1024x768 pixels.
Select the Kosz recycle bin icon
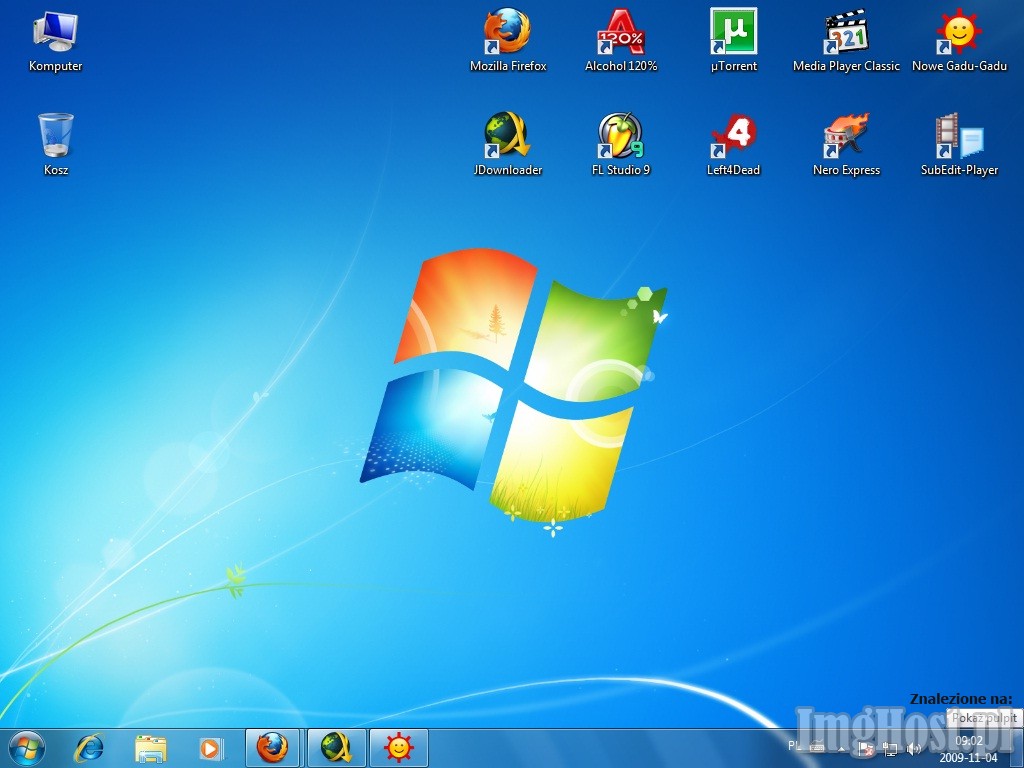pos(56,144)
